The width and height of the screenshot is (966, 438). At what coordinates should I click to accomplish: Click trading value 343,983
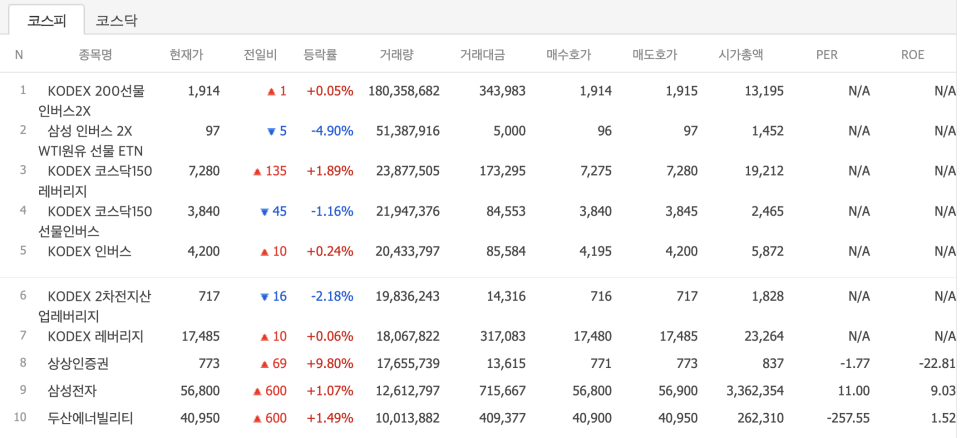pyautogui.click(x=503, y=91)
